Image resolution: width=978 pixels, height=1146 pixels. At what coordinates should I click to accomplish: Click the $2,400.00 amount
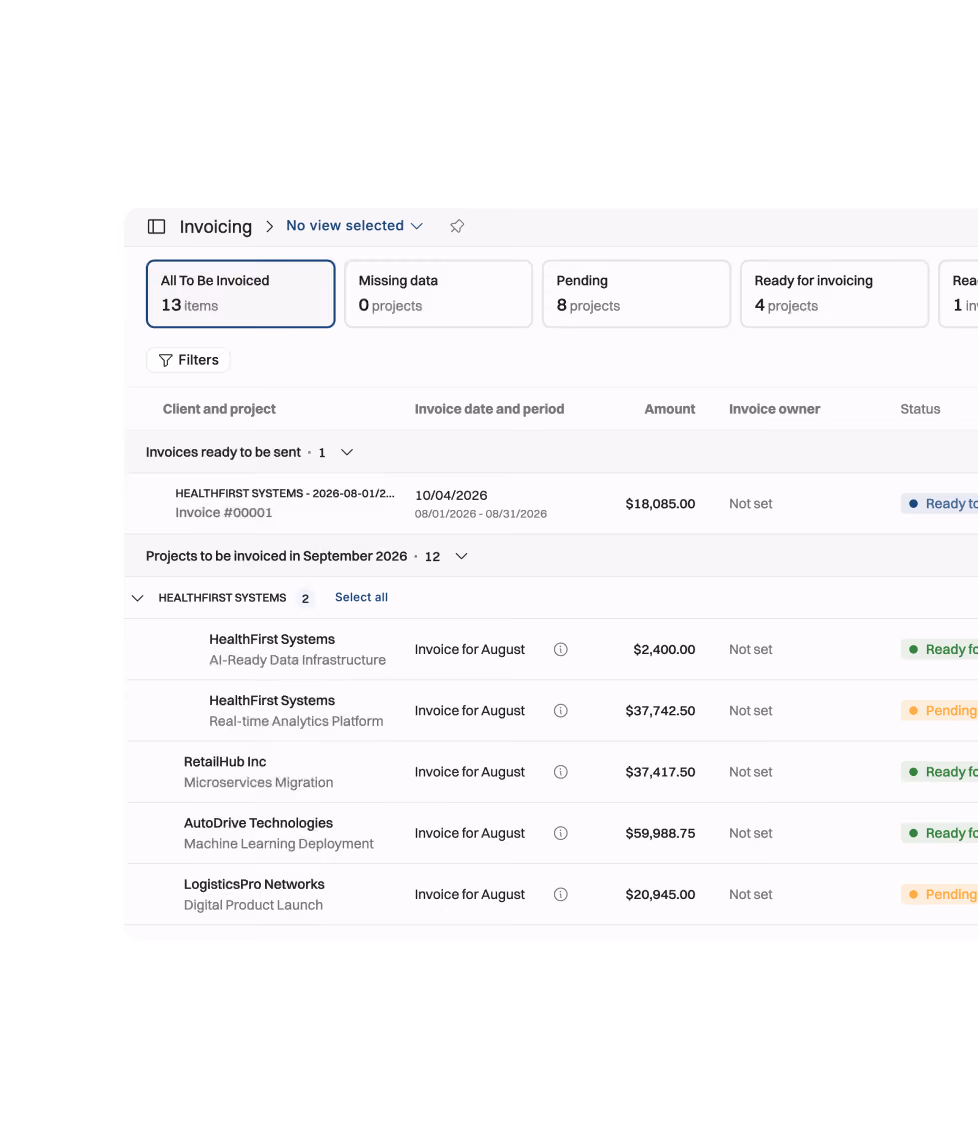coord(664,650)
